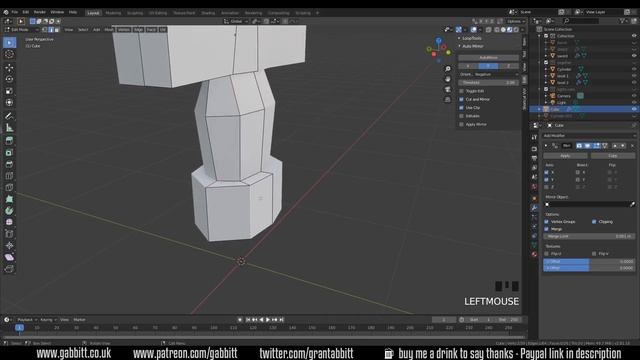Collapse the Mirror modifier panel arrow
640x360 pixels.
(546, 146)
